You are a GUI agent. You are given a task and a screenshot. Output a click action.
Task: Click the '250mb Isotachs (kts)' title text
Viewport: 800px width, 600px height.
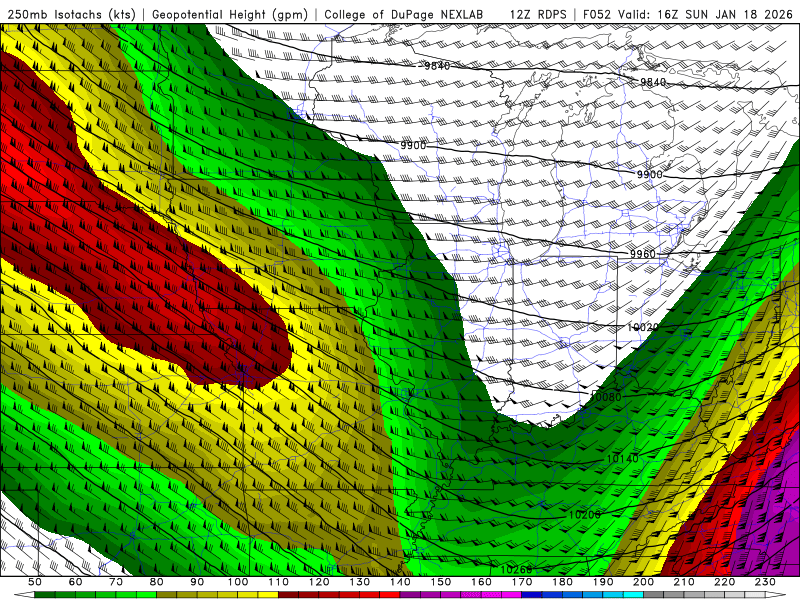coord(72,15)
